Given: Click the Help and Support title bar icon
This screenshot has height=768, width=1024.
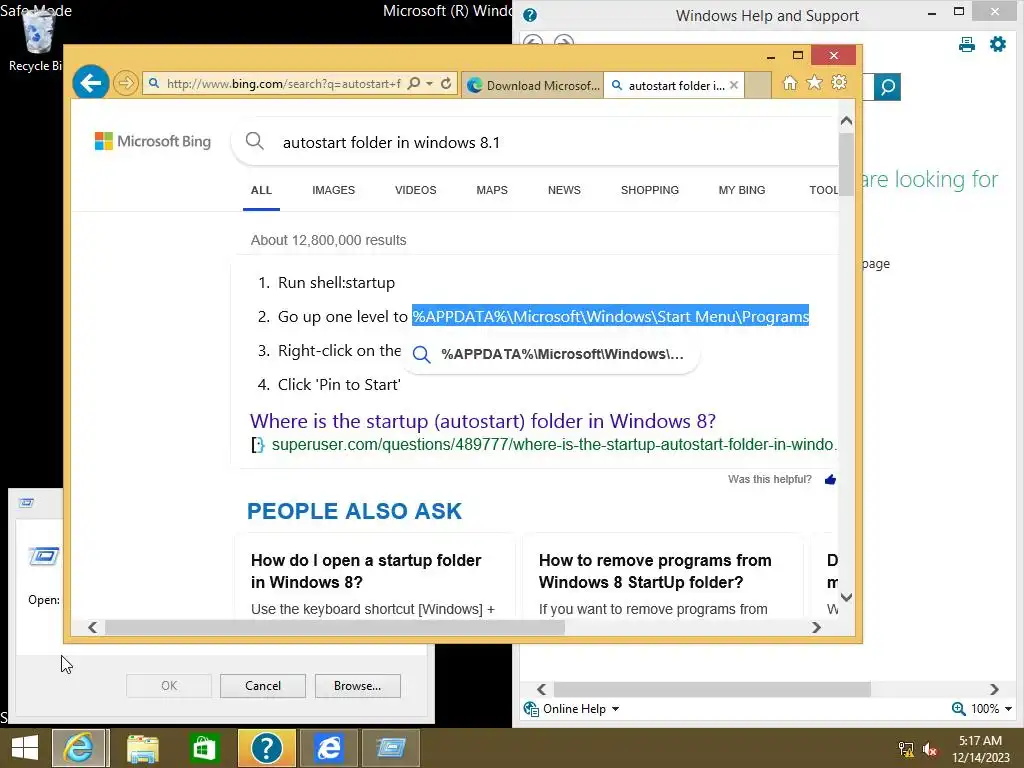Looking at the screenshot, I should (x=530, y=15).
